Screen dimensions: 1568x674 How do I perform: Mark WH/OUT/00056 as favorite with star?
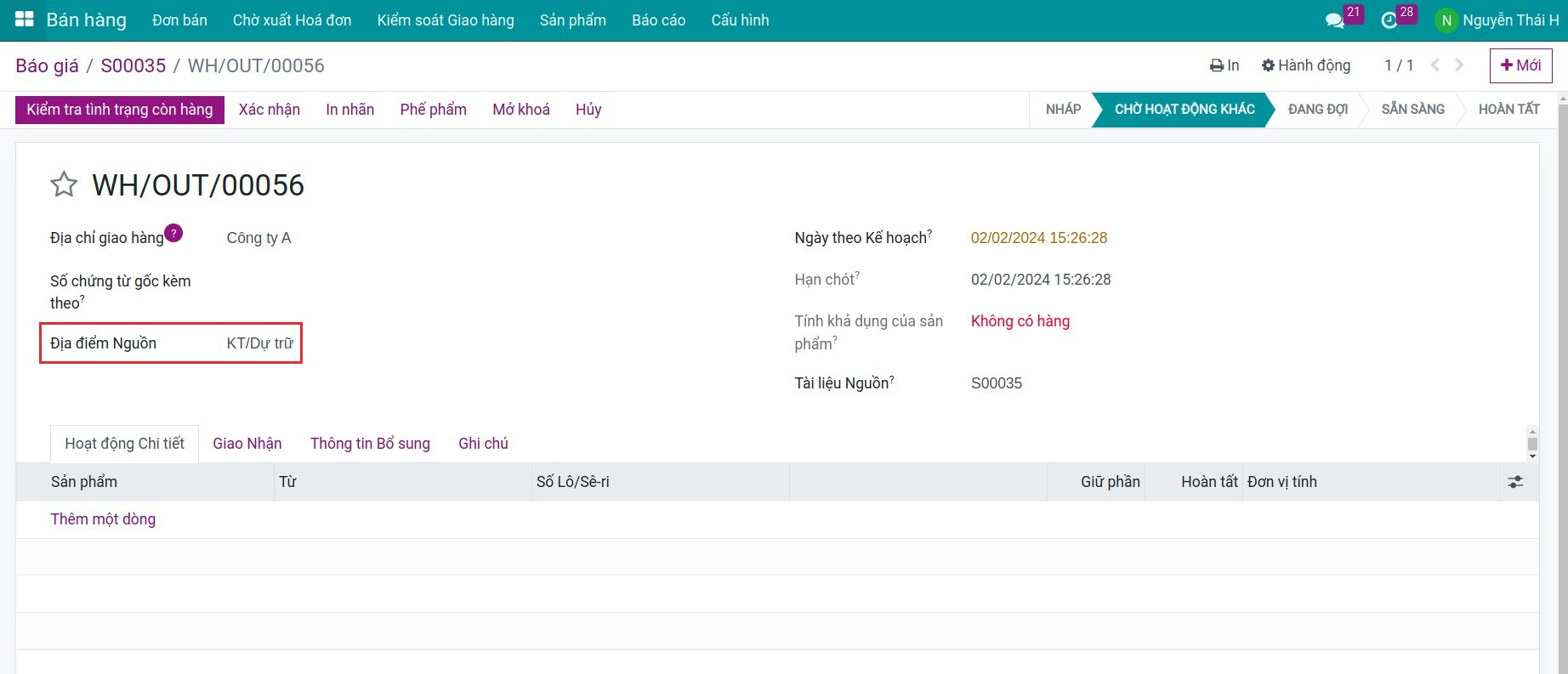[64, 184]
